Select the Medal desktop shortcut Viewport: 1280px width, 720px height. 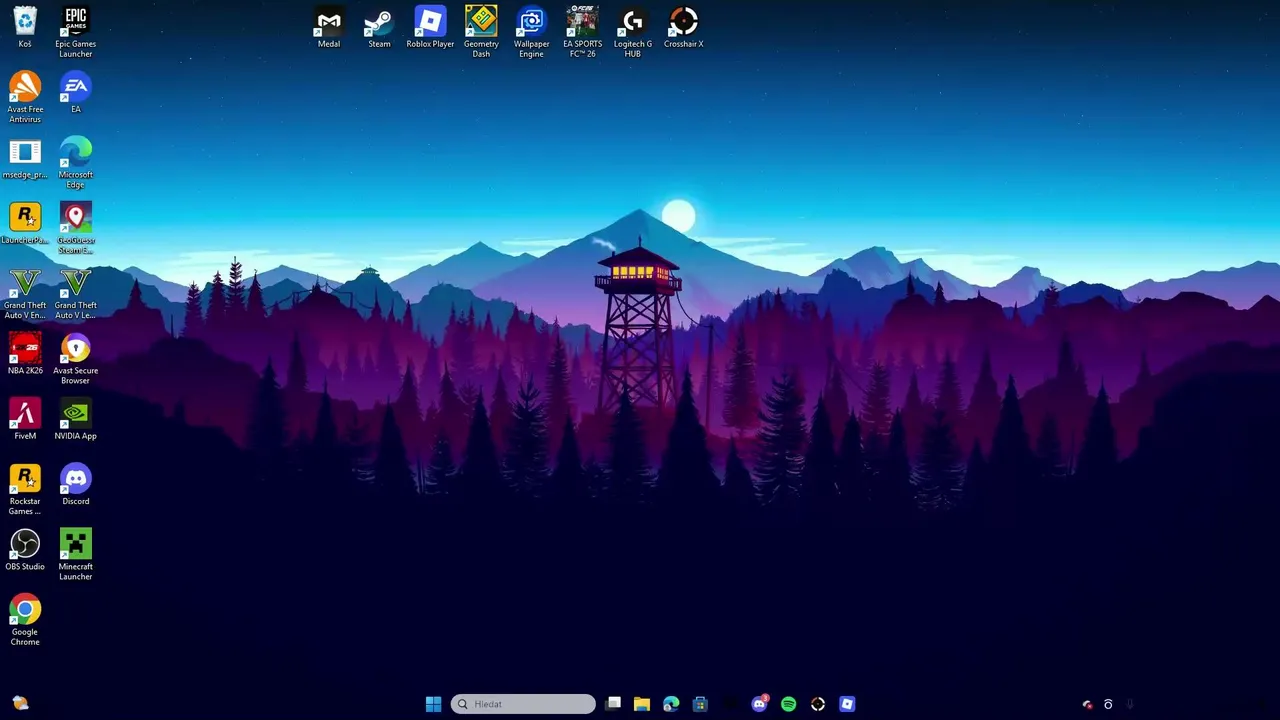pyautogui.click(x=329, y=28)
